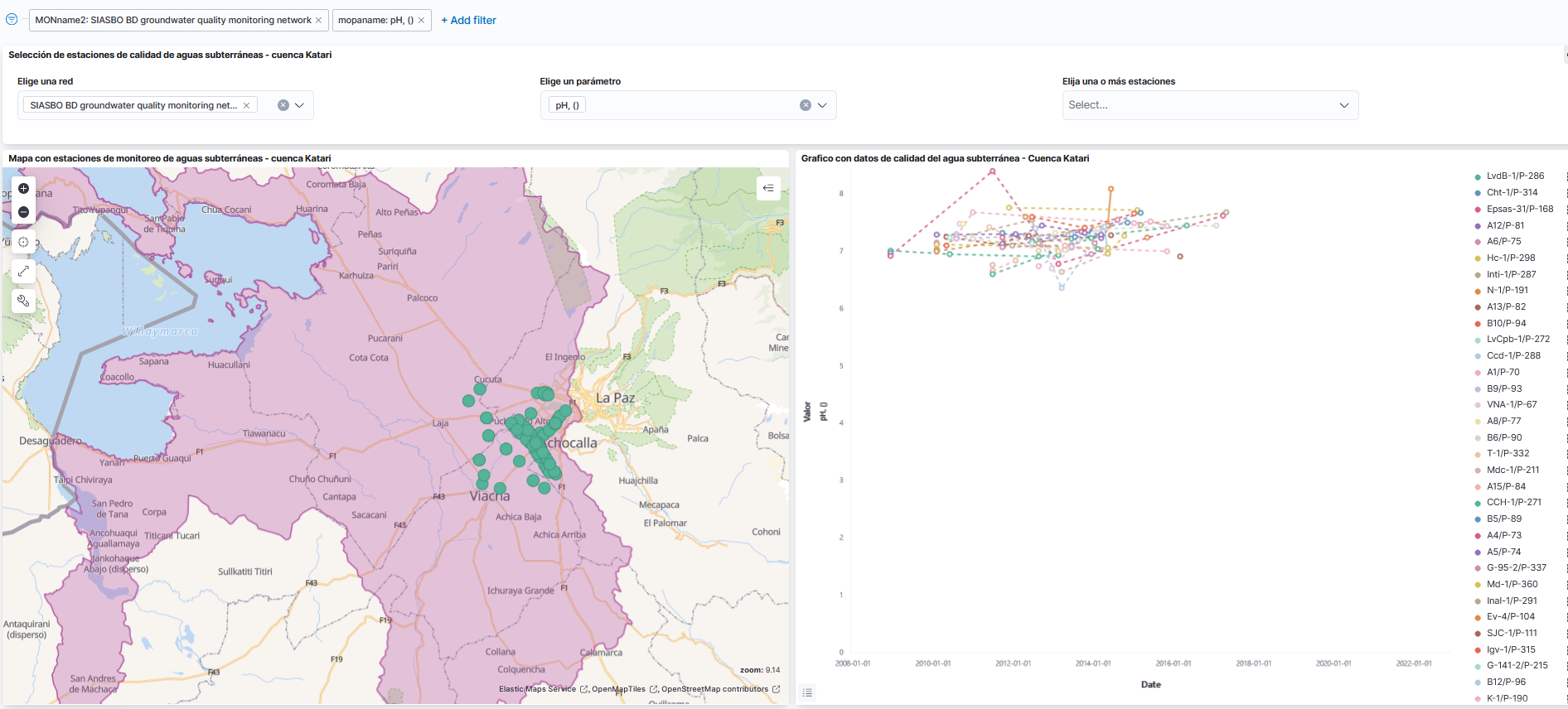This screenshot has width=1568, height=709.
Task: Click the MONname2 filter pill
Action: click(x=172, y=20)
